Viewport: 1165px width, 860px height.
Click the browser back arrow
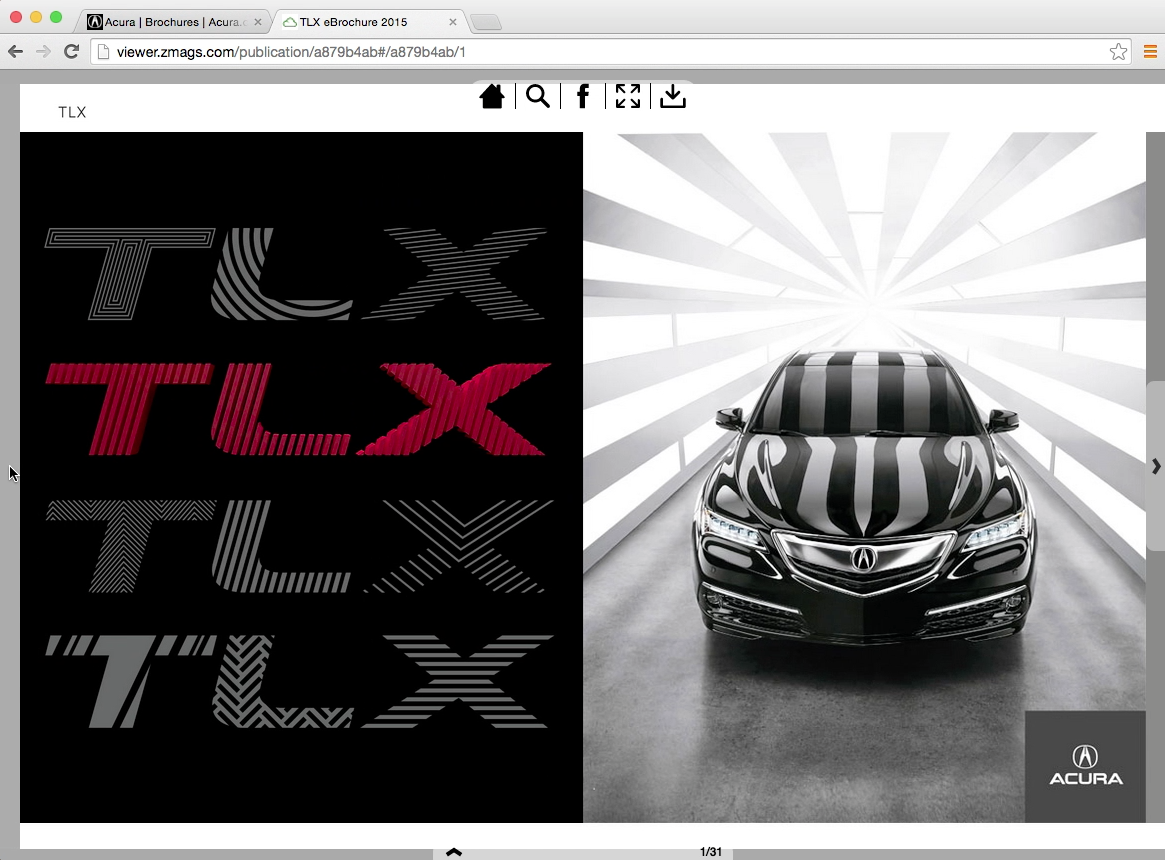[x=15, y=51]
